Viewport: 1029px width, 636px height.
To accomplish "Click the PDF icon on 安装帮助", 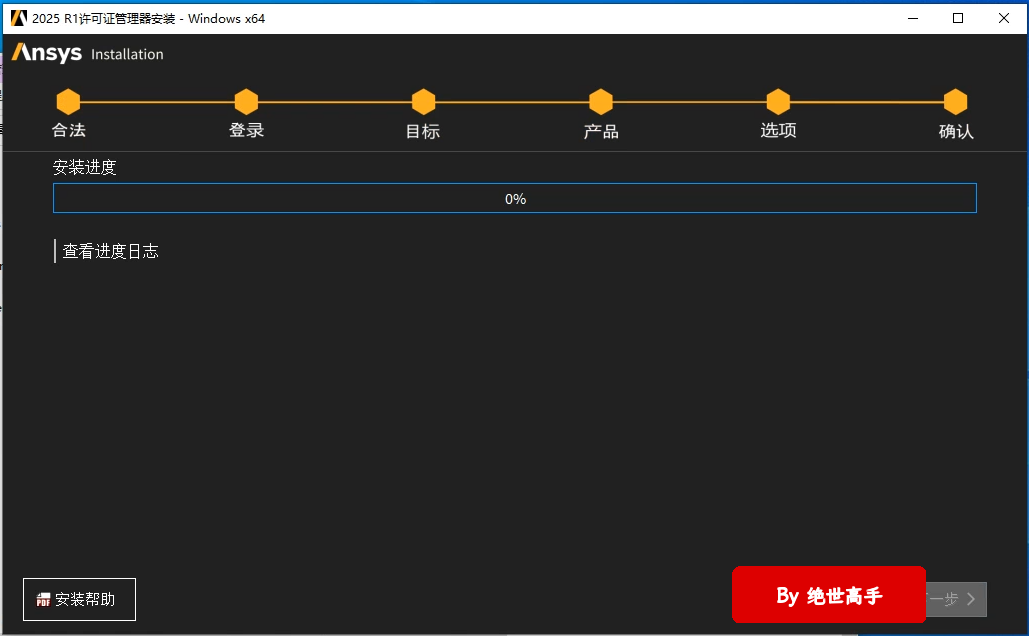I will 43,600.
